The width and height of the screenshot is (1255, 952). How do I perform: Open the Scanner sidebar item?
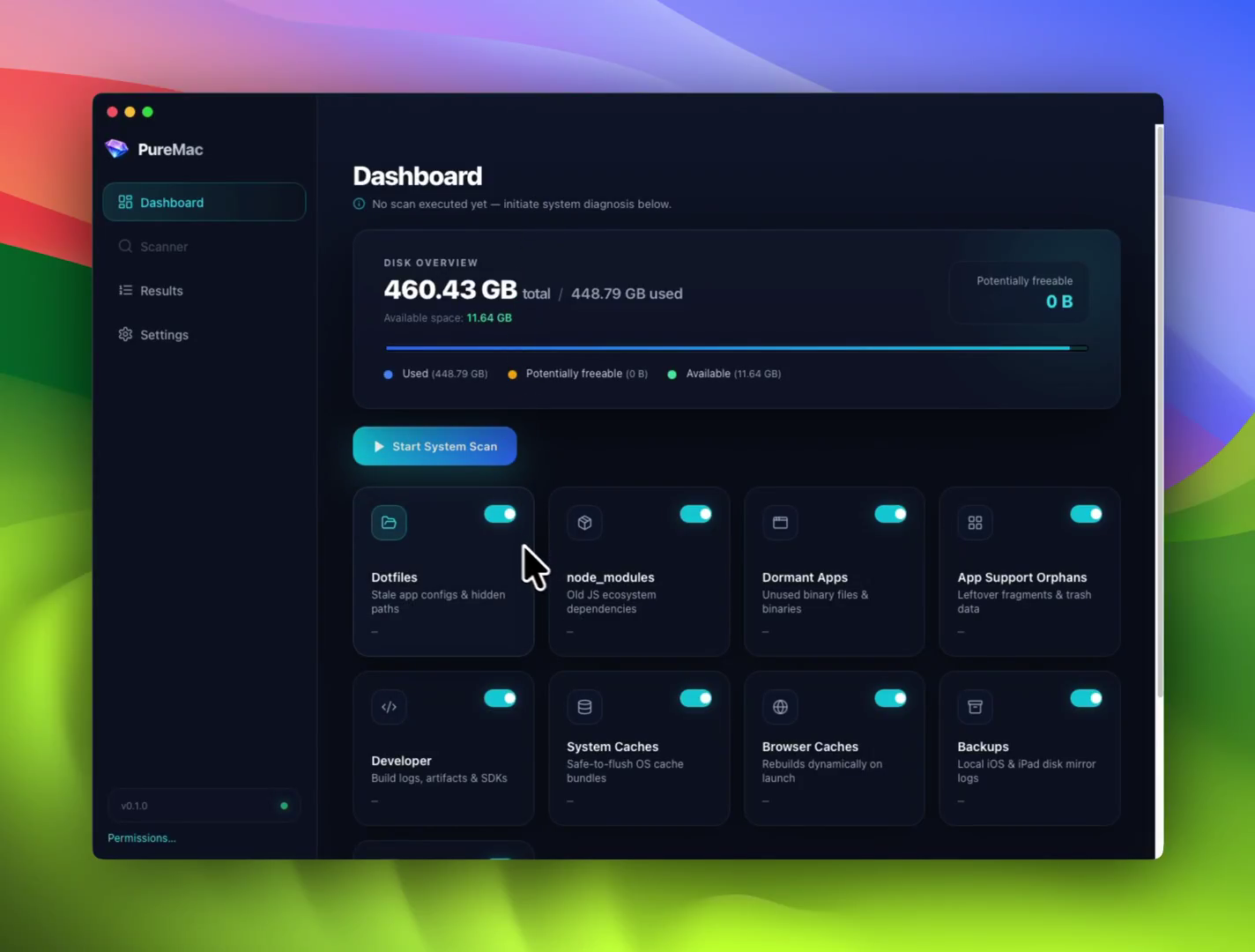tap(204, 246)
